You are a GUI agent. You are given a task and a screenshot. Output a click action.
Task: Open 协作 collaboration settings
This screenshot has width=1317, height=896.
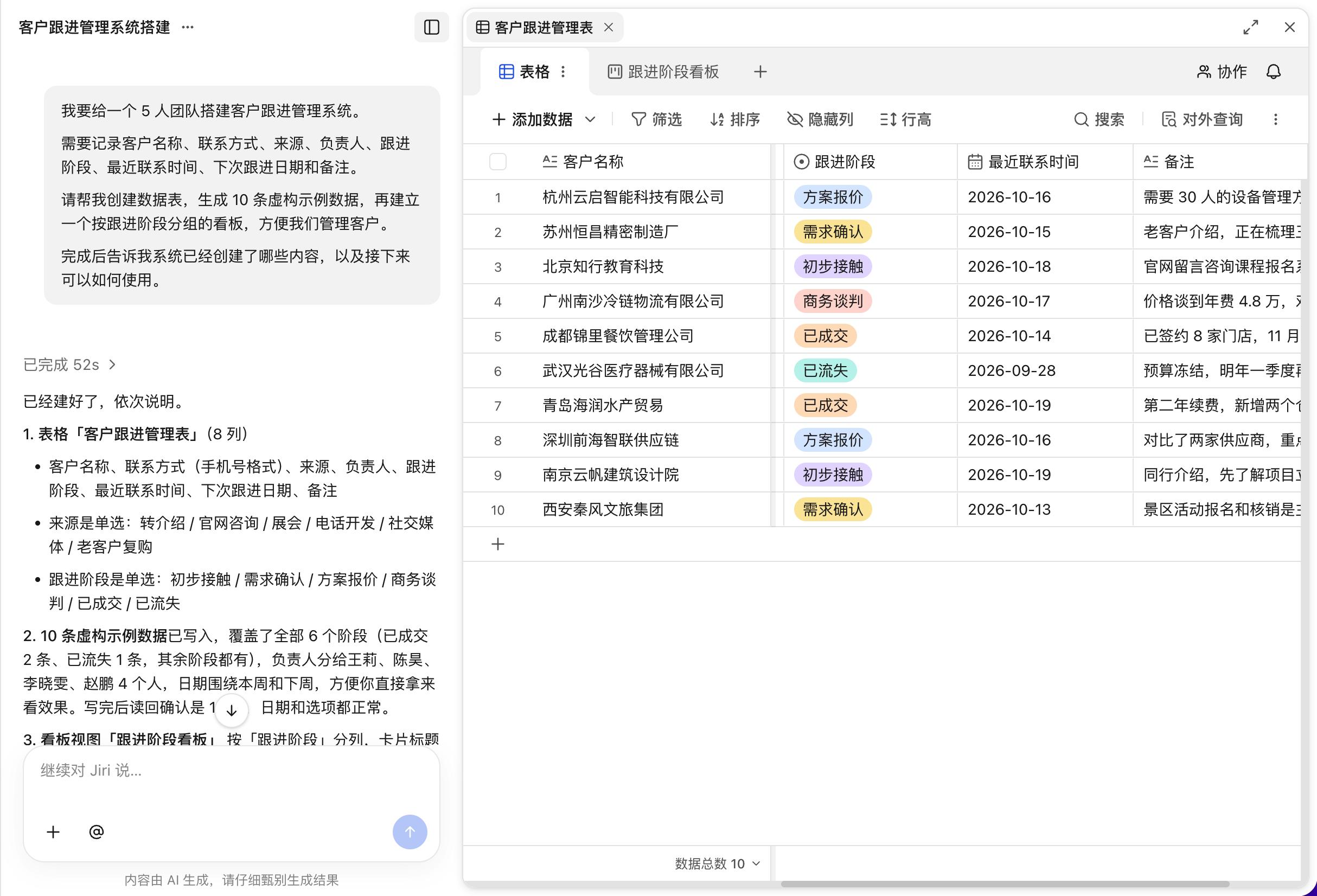pyautogui.click(x=1222, y=72)
